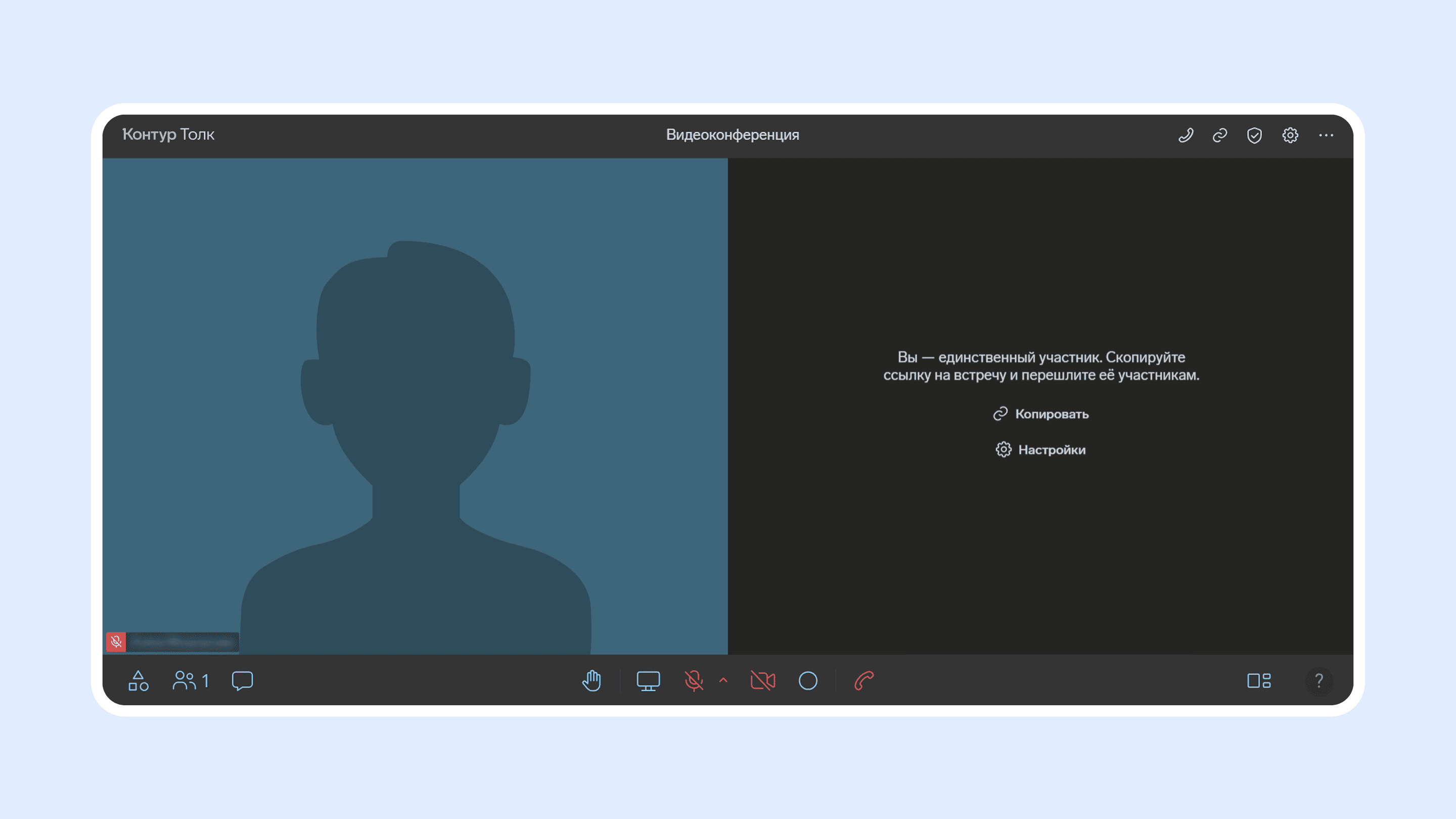Viewport: 1456px width, 819px height.
Task: Turn on the camera
Action: click(762, 680)
